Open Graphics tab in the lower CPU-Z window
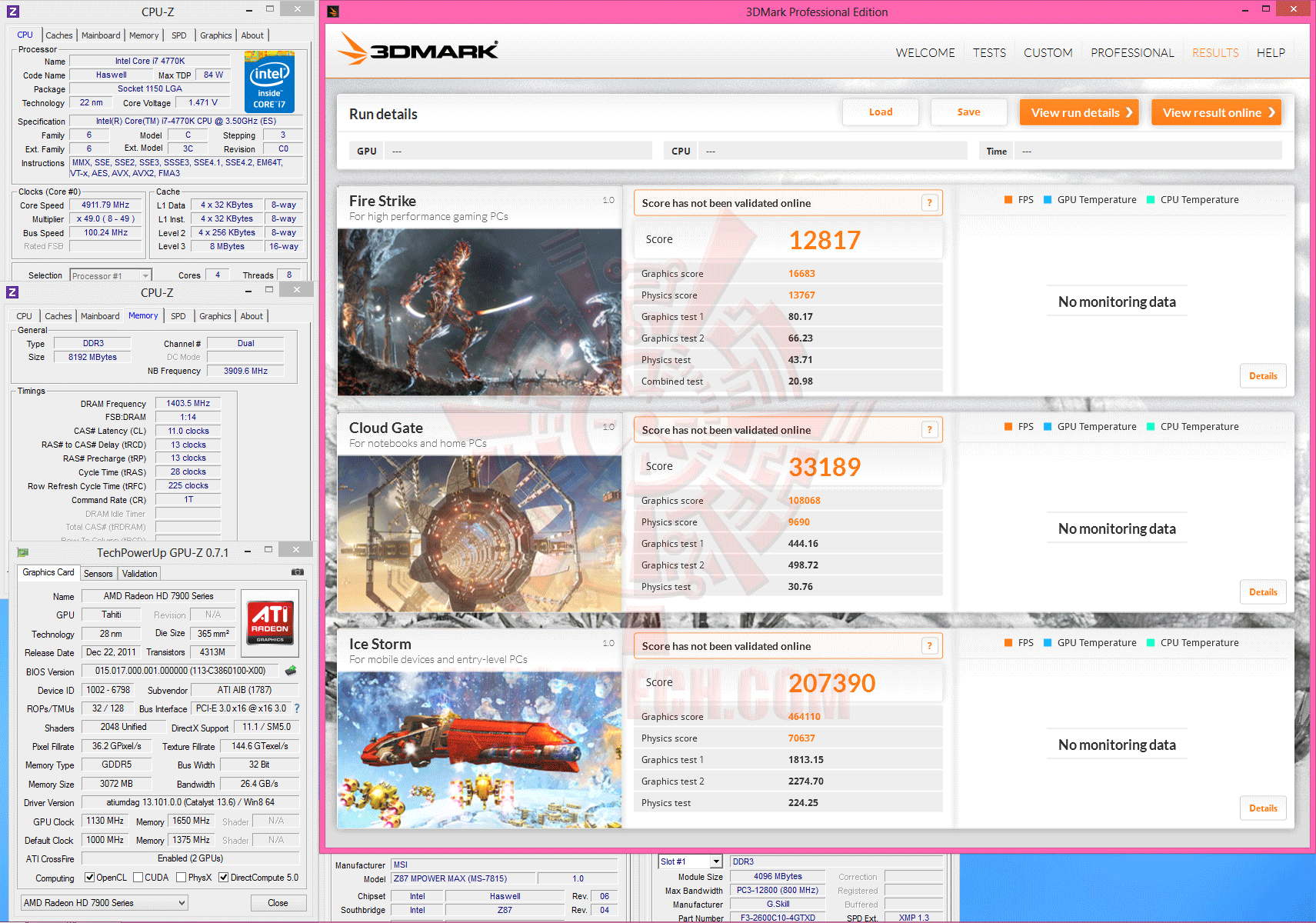 pos(215,316)
